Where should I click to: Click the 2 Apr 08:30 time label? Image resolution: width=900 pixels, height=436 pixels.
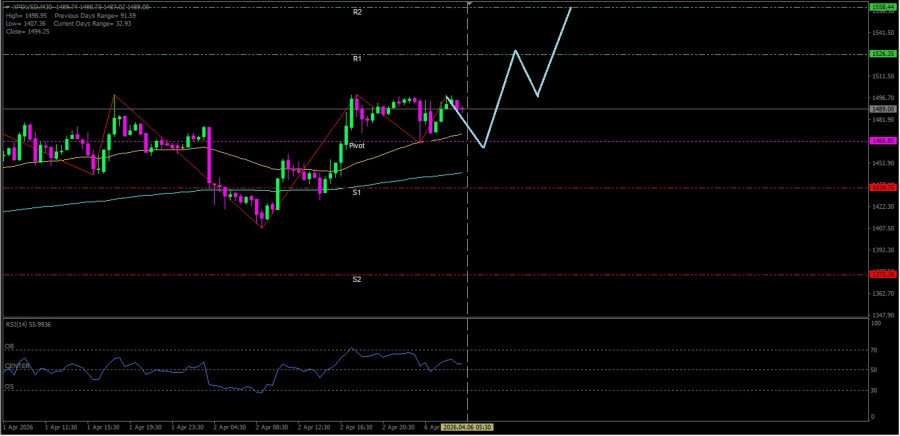271,427
